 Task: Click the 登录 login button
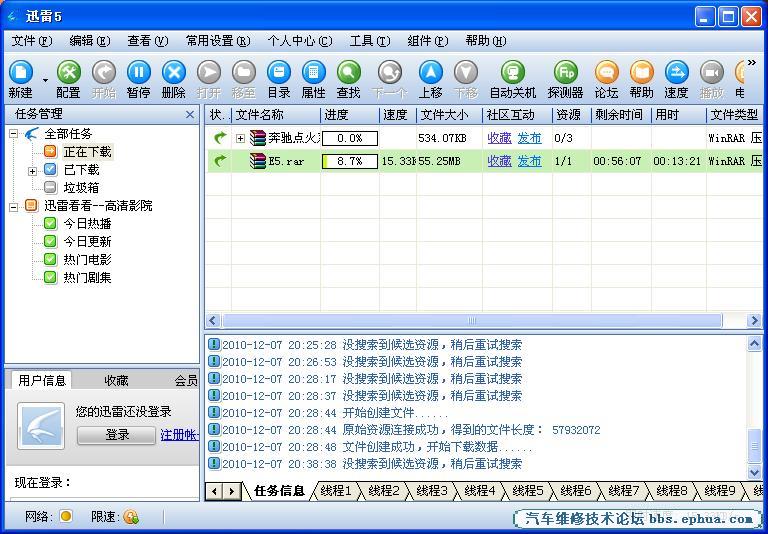[117, 435]
